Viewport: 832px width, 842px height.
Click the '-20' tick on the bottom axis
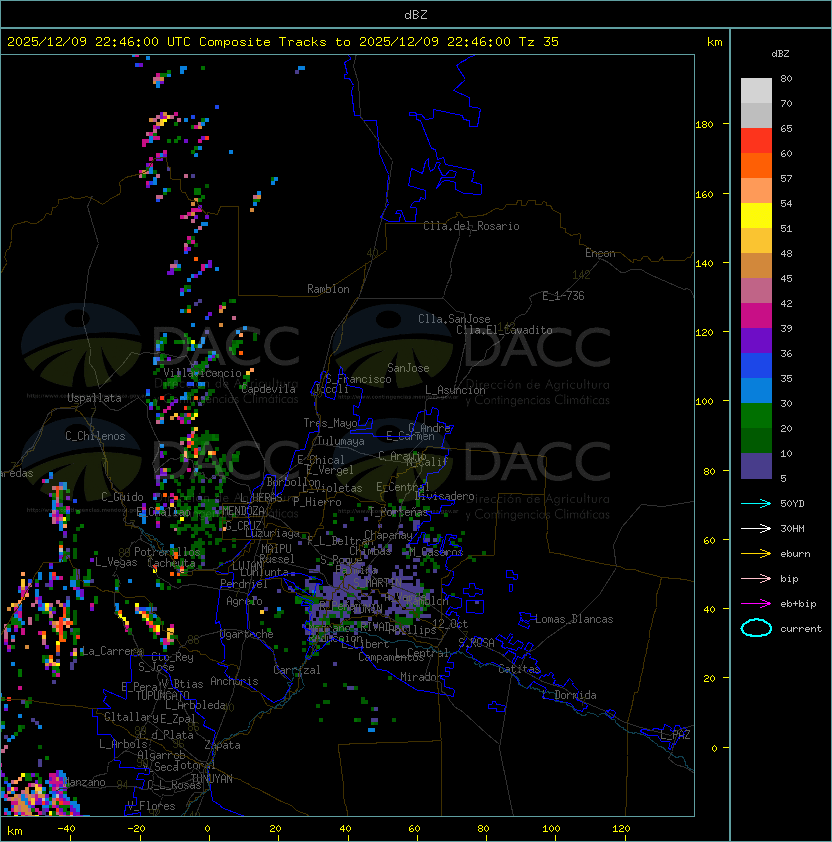(x=136, y=829)
